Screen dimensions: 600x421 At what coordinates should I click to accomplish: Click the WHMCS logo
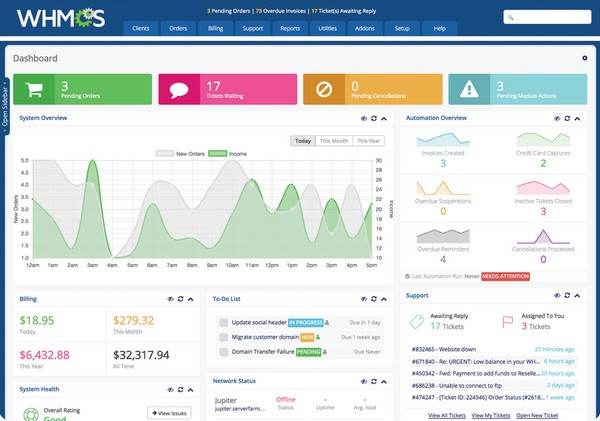pos(50,20)
